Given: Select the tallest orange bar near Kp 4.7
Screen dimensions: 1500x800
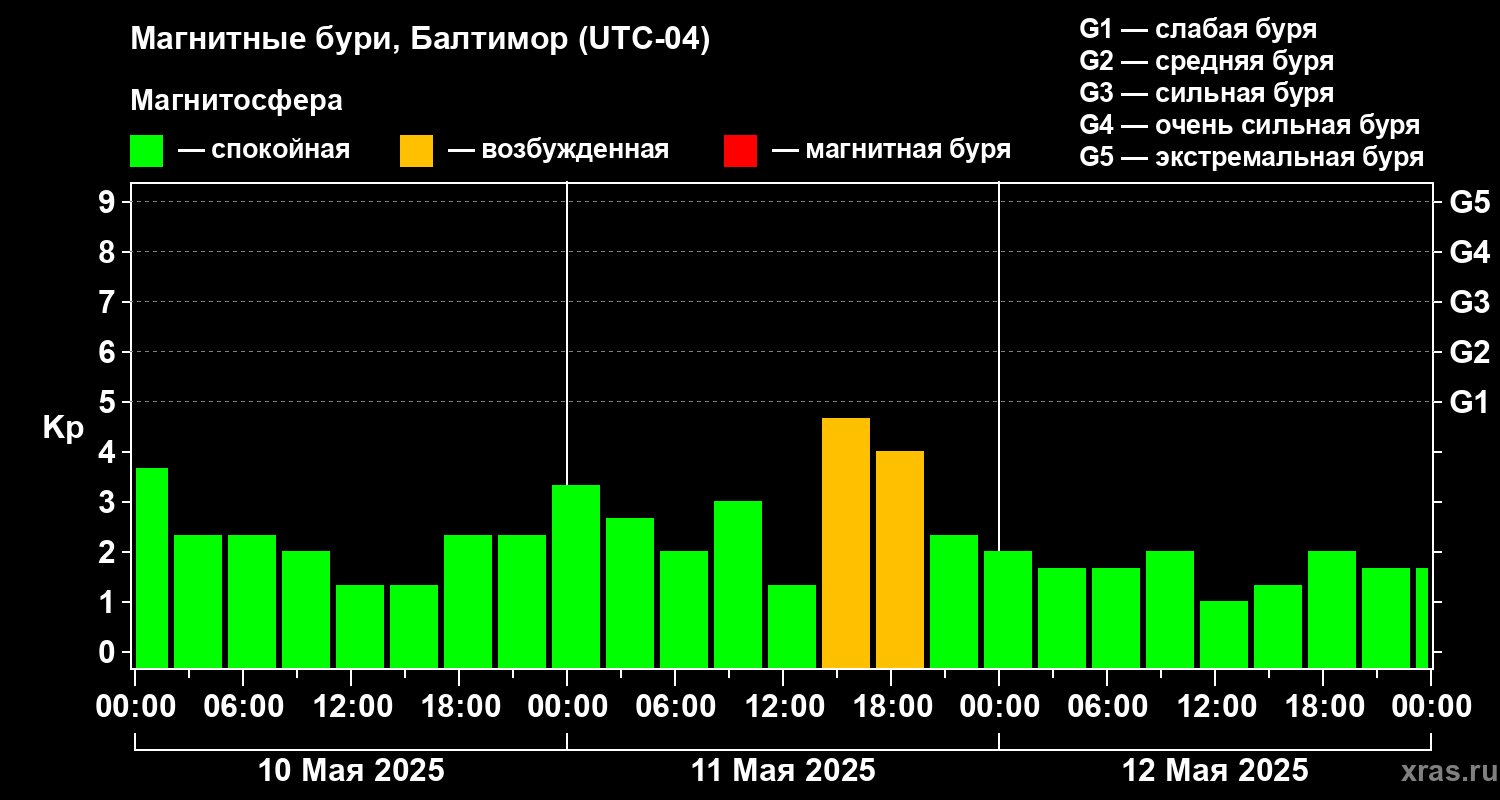Looking at the screenshot, I should pos(846,543).
